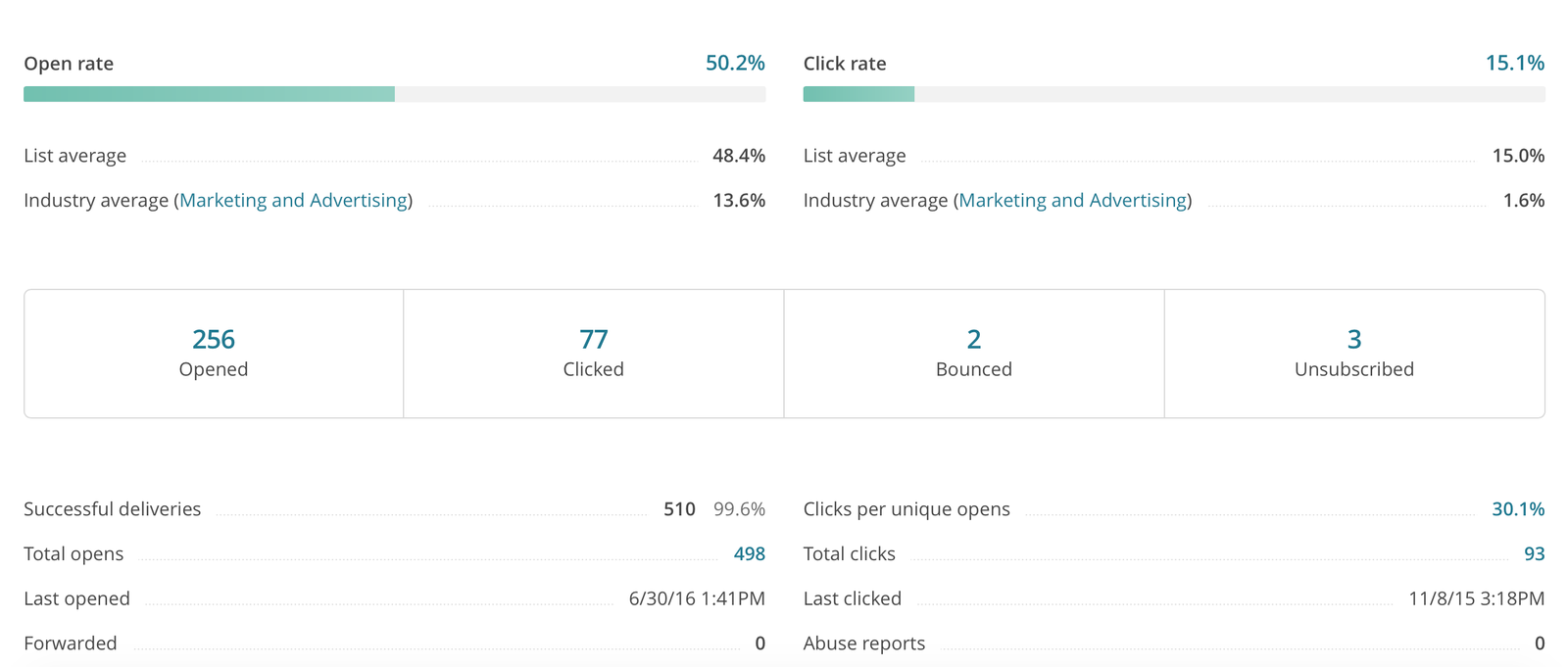Screen dimensions: 1568x667
Task: Open the 30.1% clicks per unique opens
Action: pyautogui.click(x=1517, y=509)
